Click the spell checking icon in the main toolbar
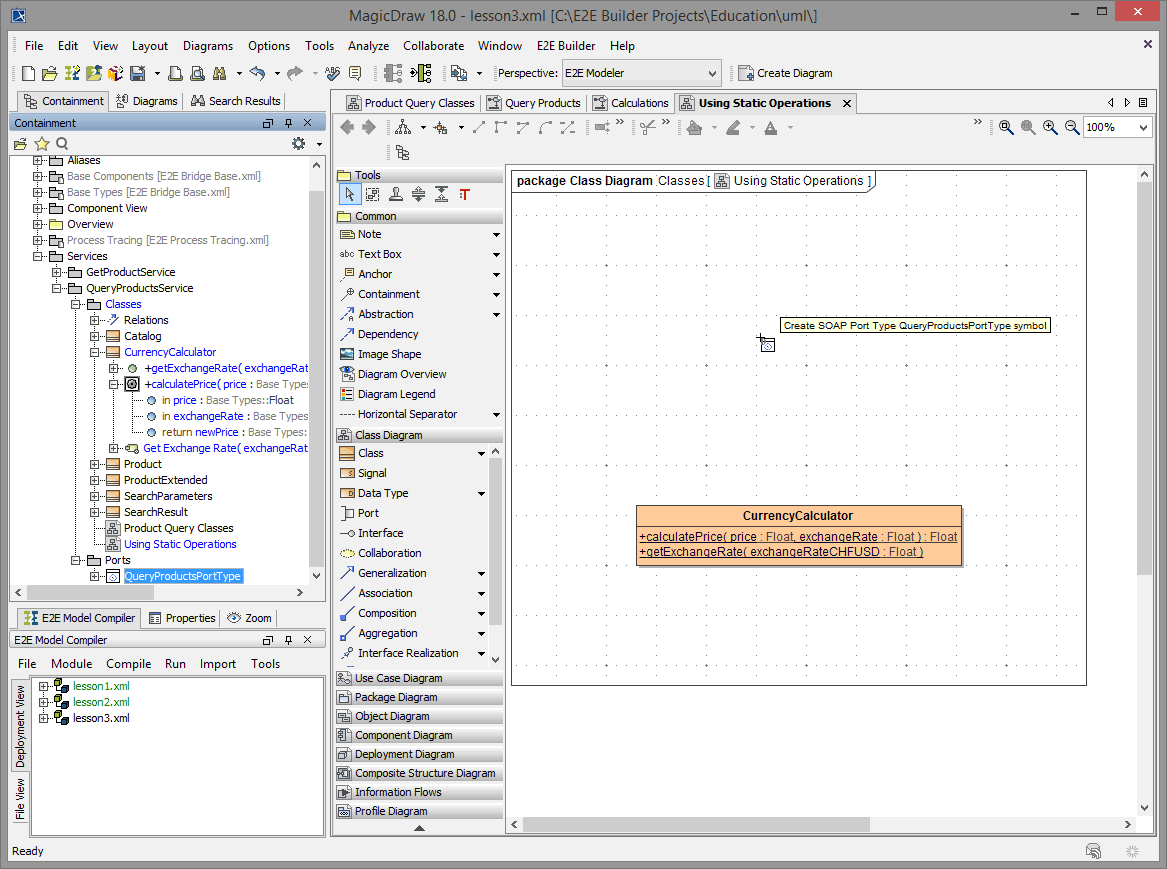 click(332, 72)
